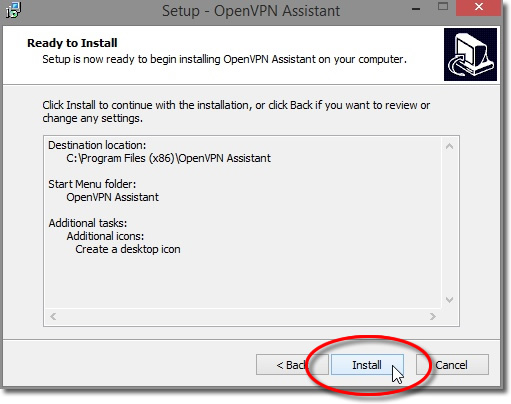Click the setup icon in title bar

pyautogui.click(x=14, y=10)
